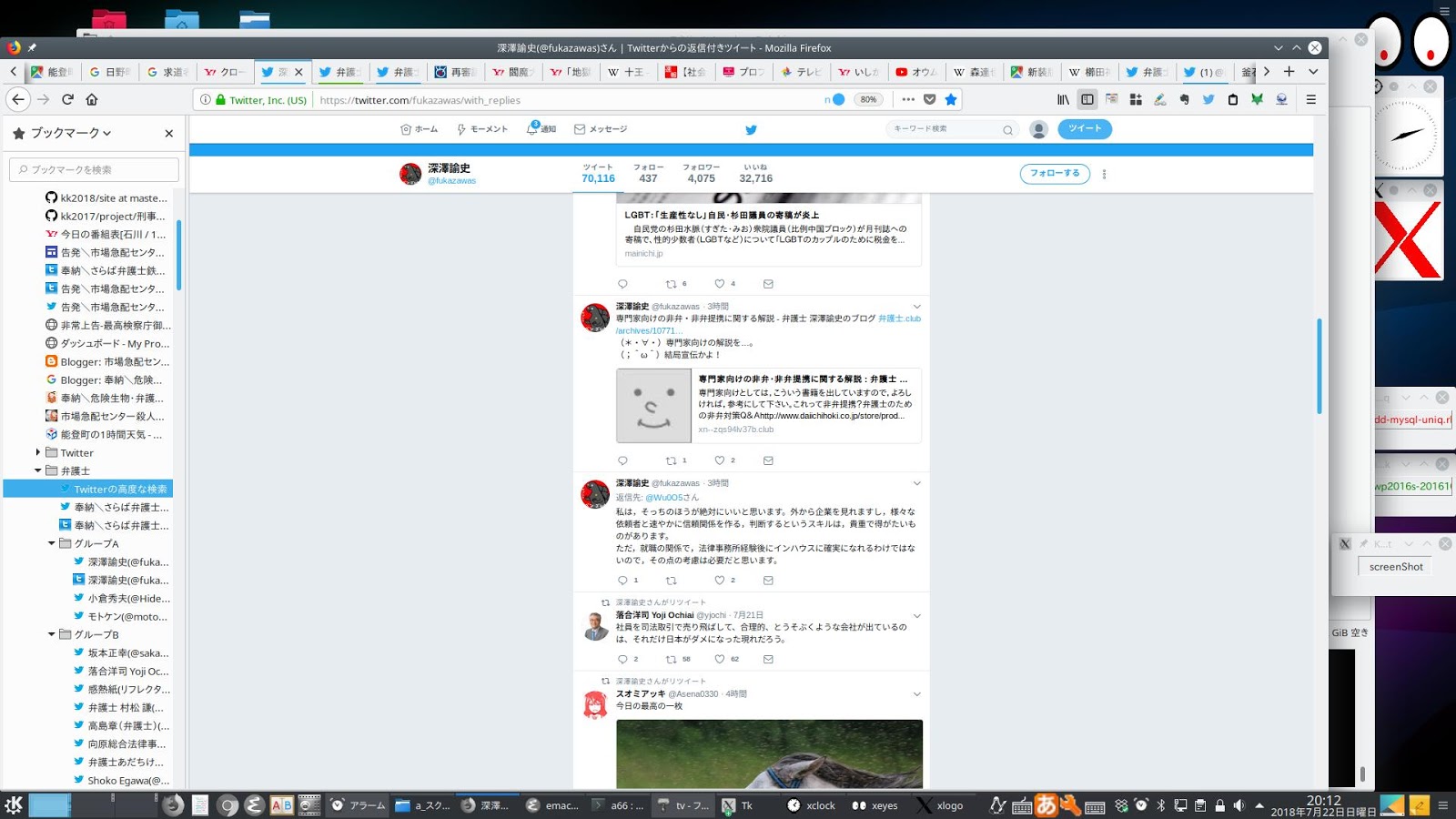The image size is (1456, 819).
Task: Retweet the 非弁提携 blog tweet
Action: (x=672, y=460)
